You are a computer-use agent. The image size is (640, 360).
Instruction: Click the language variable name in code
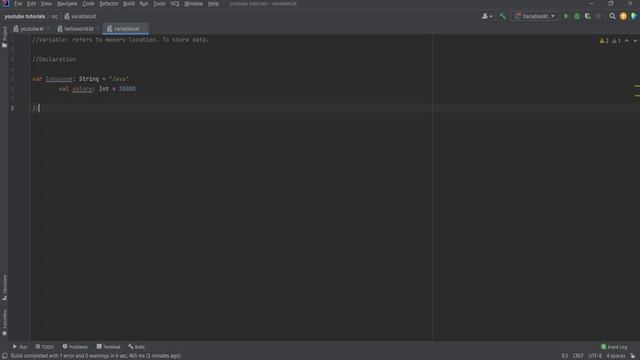coord(59,79)
